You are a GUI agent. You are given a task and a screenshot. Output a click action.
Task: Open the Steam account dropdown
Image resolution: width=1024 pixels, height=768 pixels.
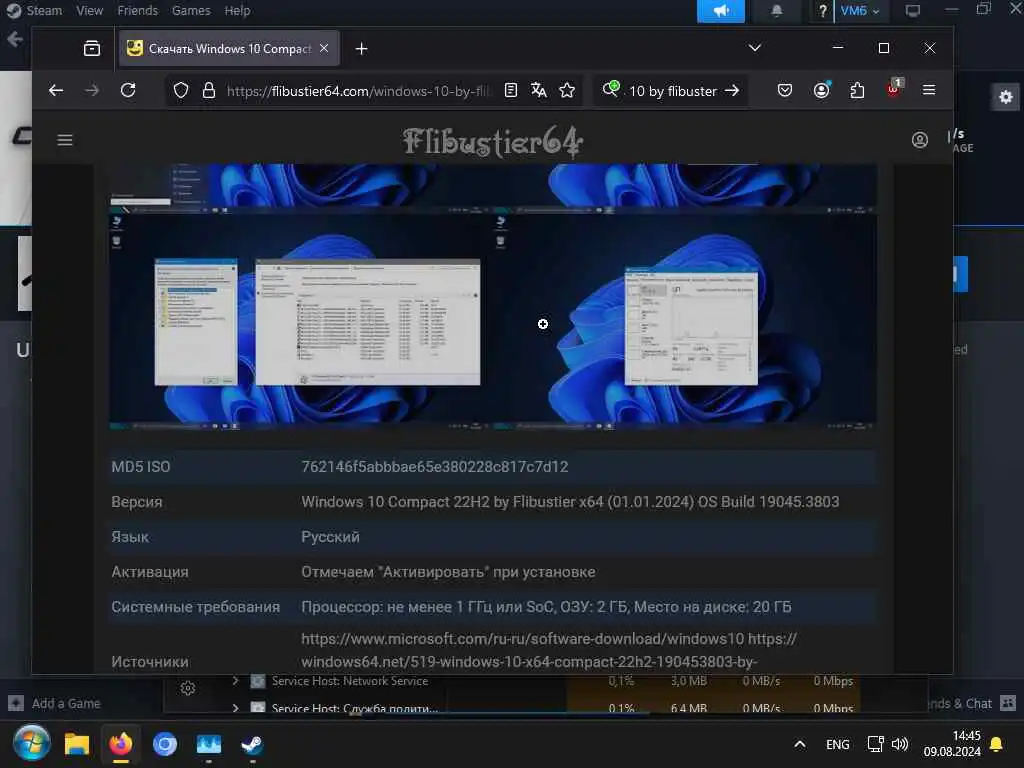click(x=860, y=10)
